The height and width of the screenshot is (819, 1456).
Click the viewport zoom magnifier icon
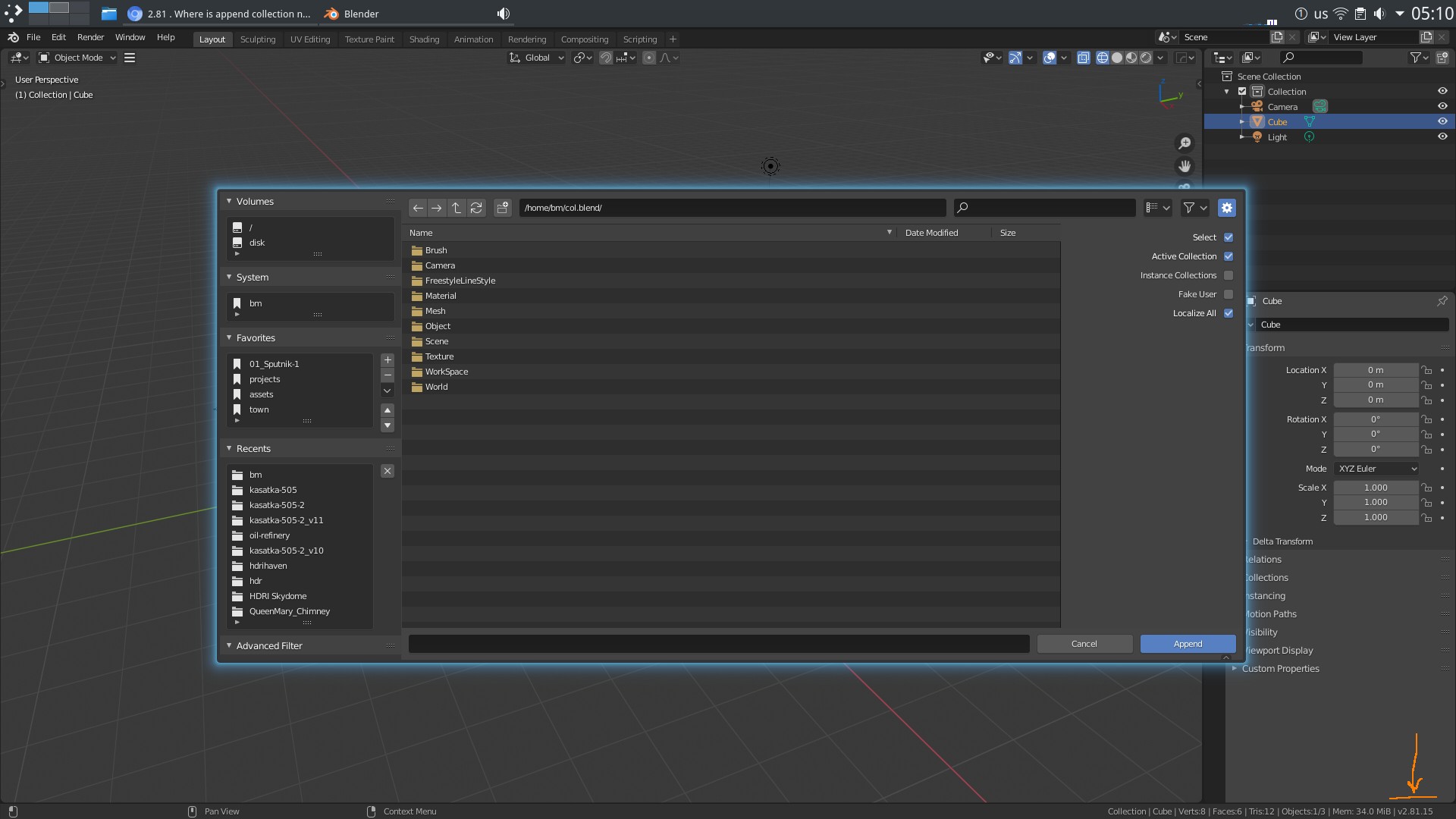tap(1185, 143)
